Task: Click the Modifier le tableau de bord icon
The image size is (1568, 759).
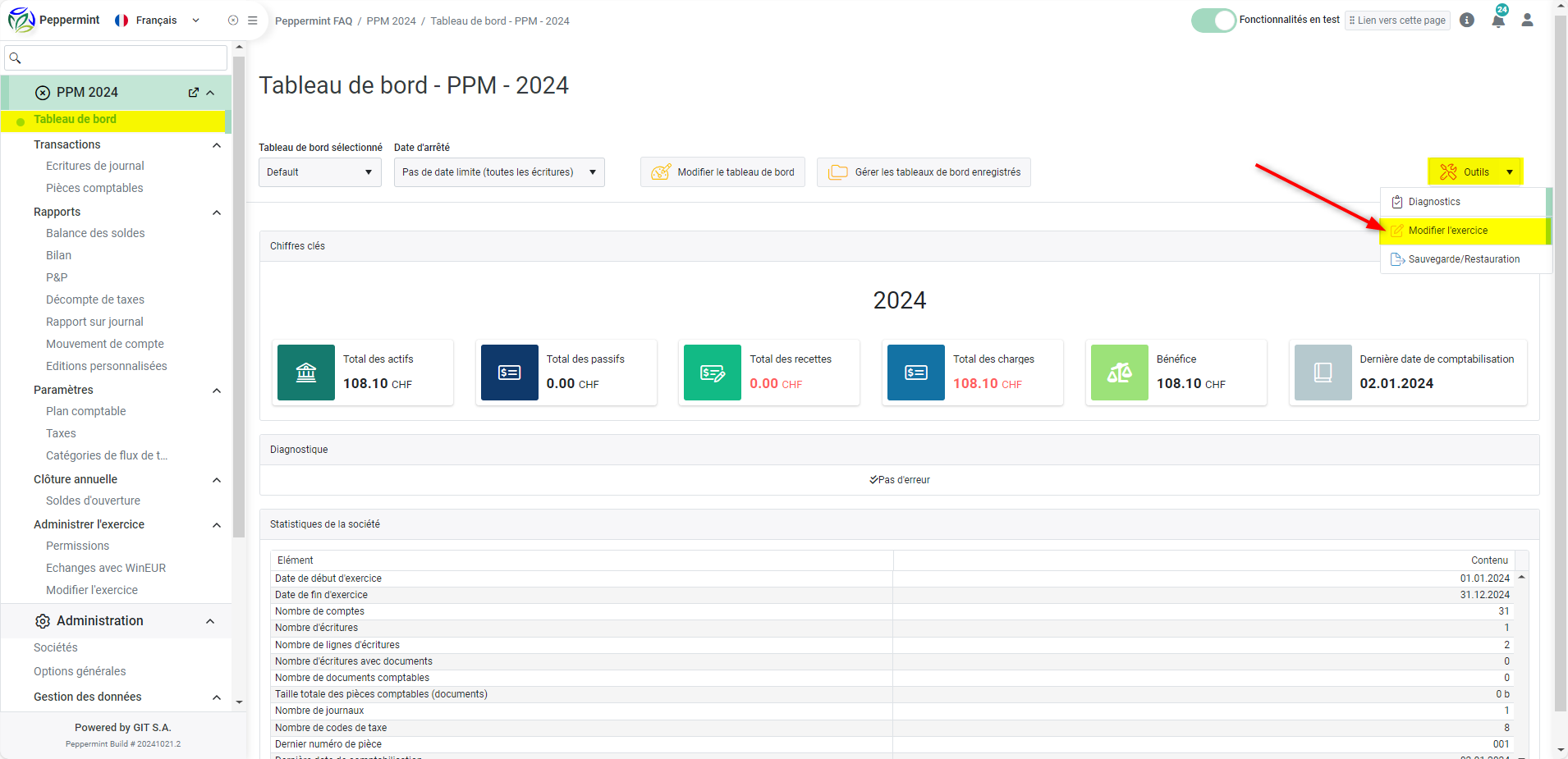Action: tap(661, 172)
